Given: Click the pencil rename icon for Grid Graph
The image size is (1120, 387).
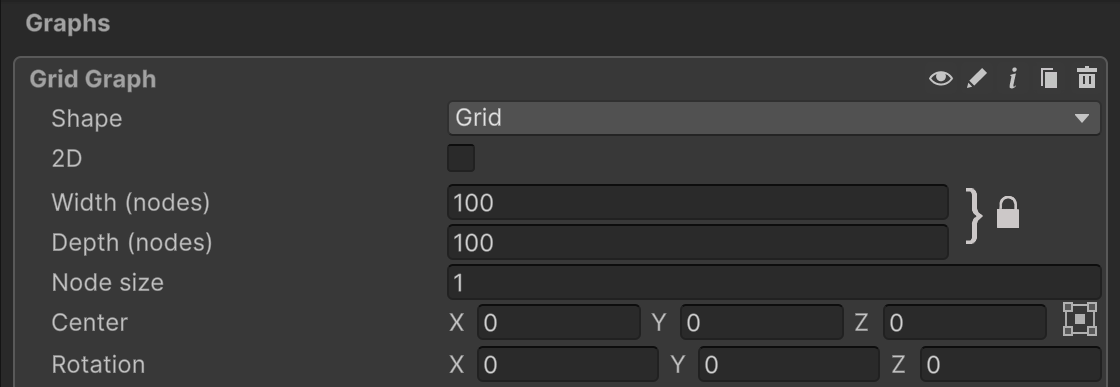Looking at the screenshot, I should point(976,78).
